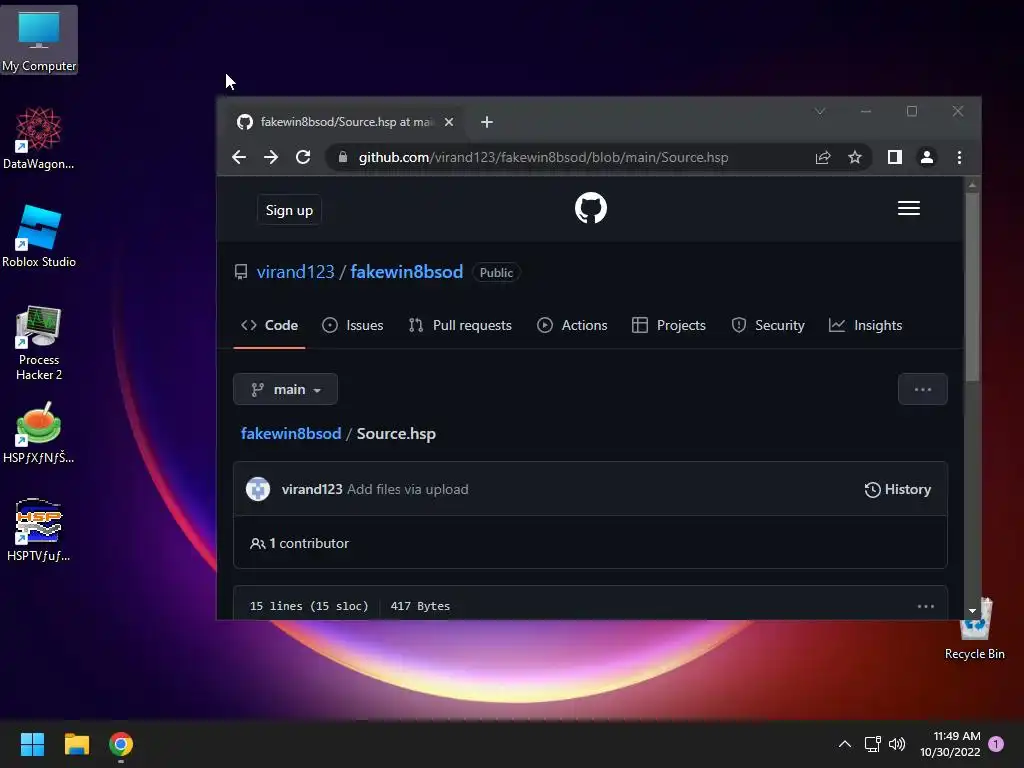This screenshot has height=768, width=1024.
Task: Open File Explorer from taskbar
Action: point(76,744)
